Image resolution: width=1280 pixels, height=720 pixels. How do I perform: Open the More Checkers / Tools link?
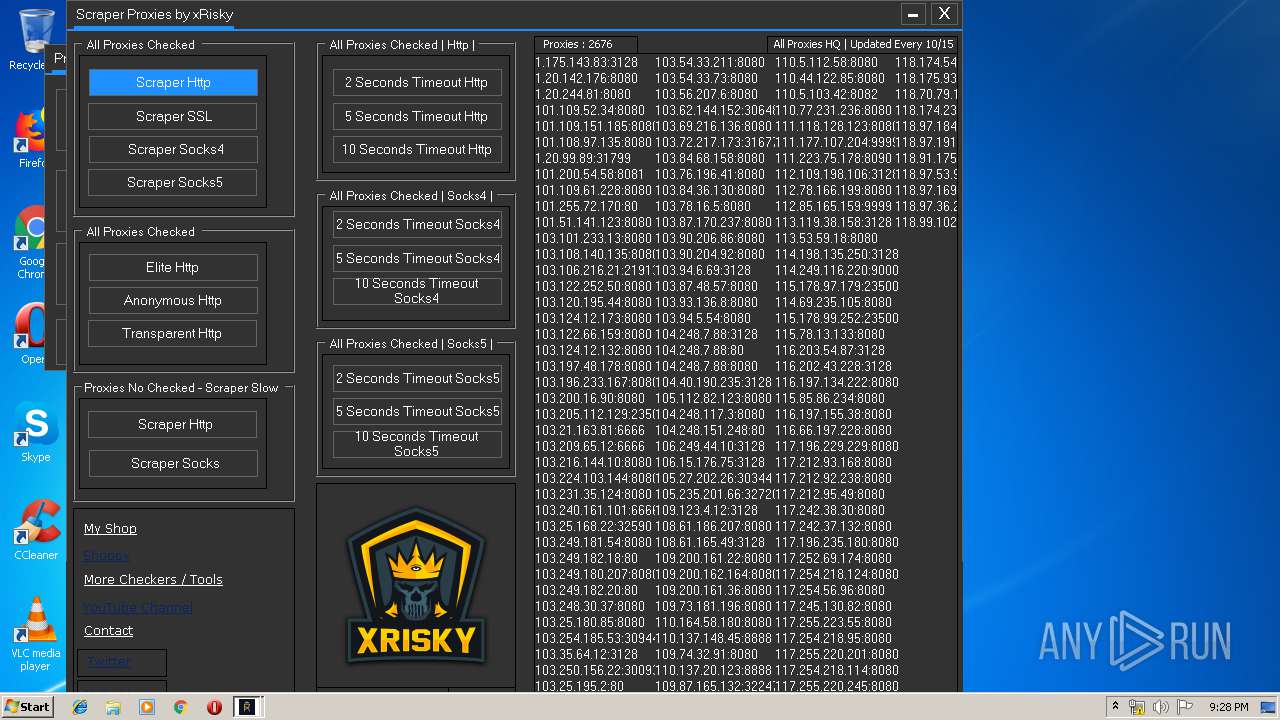[x=153, y=579]
